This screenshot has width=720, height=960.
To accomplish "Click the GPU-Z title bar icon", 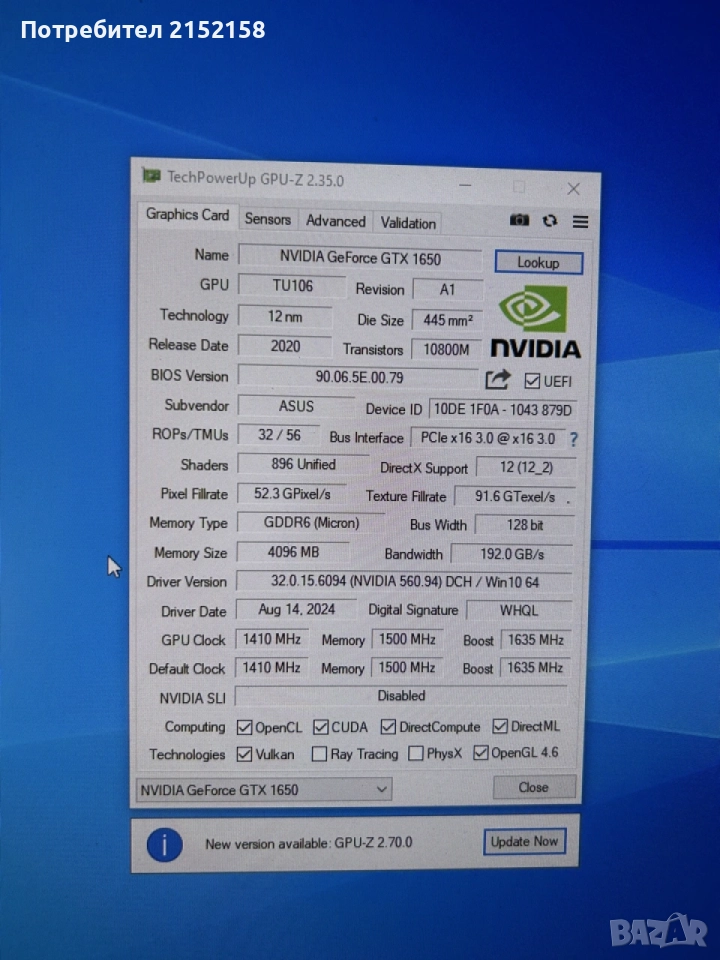I will pos(151,176).
